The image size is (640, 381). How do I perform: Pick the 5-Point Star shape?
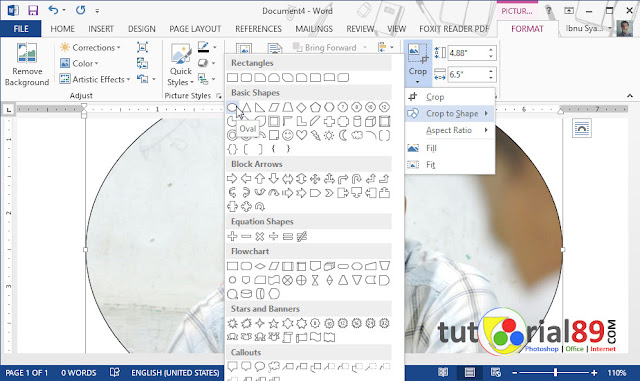tap(273, 324)
